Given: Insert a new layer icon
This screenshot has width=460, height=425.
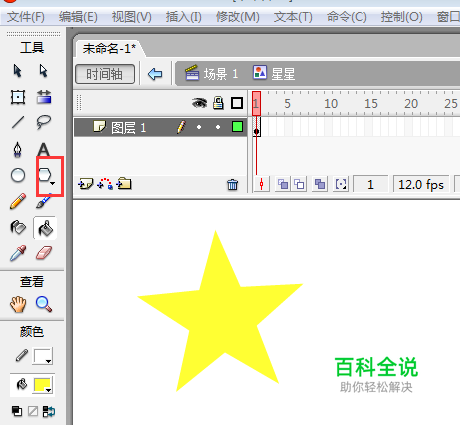Looking at the screenshot, I should coord(85,184).
